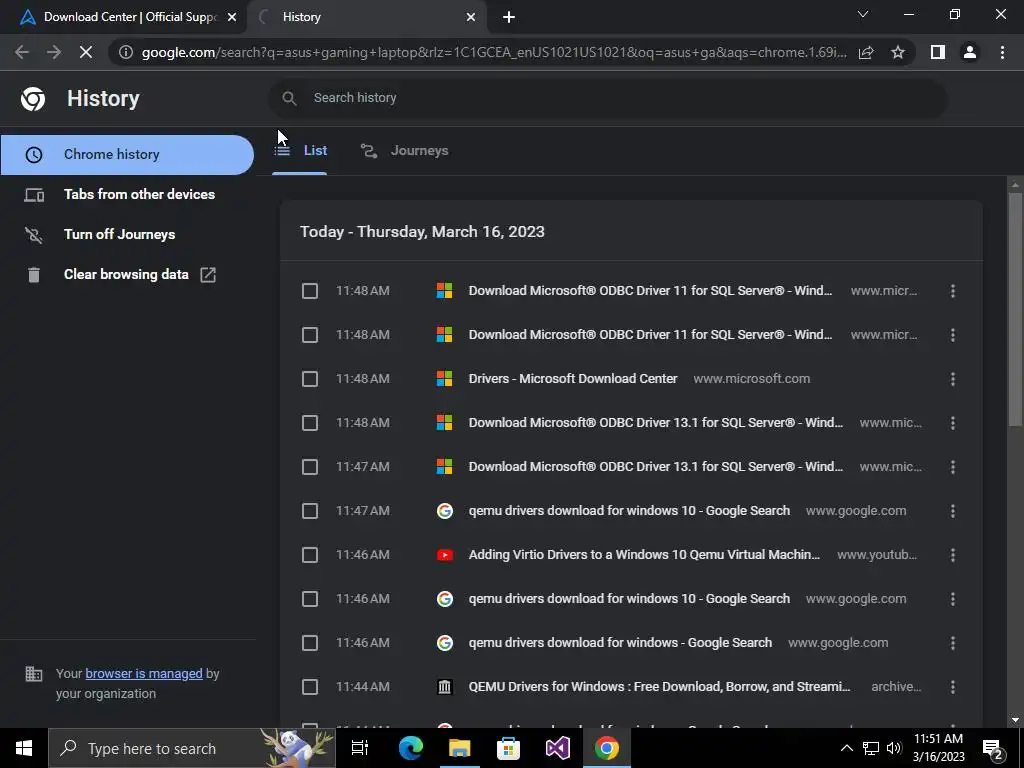Viewport: 1024px width, 768px height.
Task: Go back to previous page
Action: pyautogui.click(x=22, y=52)
